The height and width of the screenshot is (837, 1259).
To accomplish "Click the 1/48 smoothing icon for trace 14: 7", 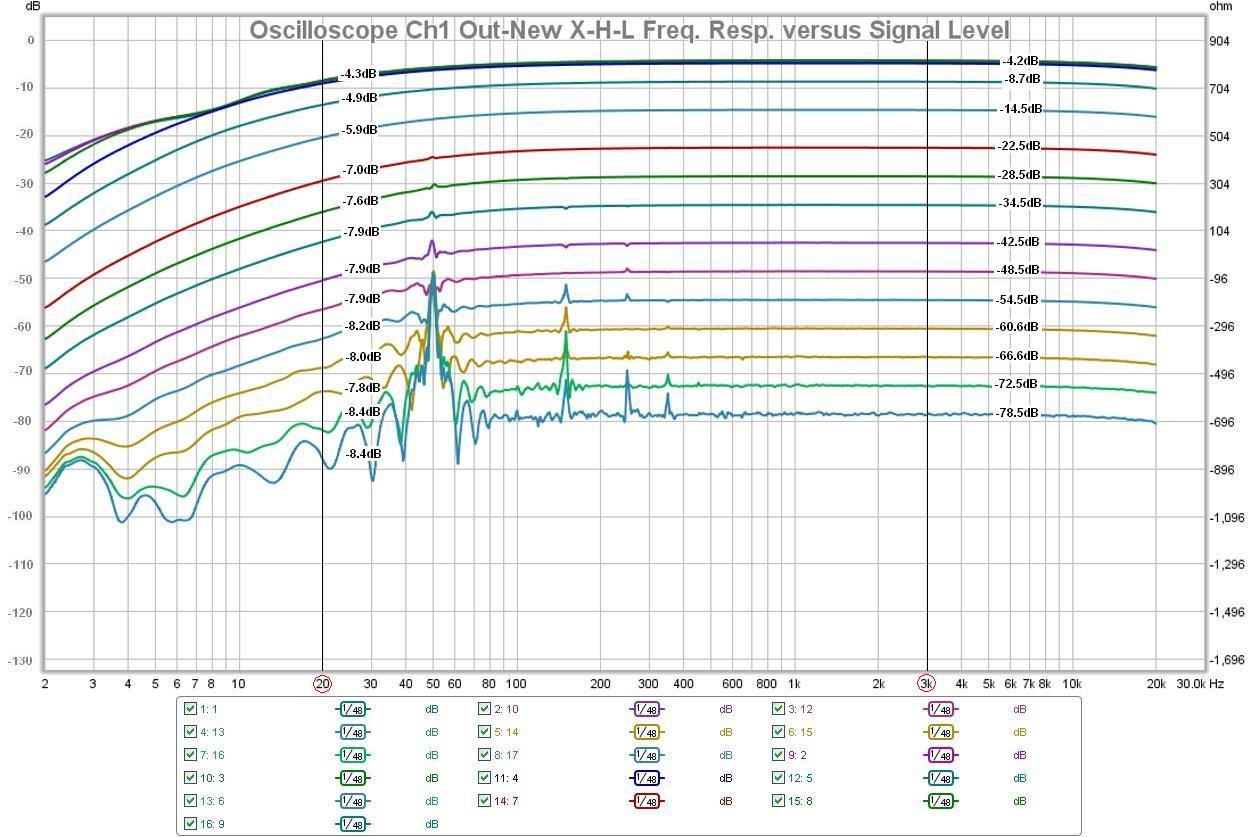I will click(646, 801).
